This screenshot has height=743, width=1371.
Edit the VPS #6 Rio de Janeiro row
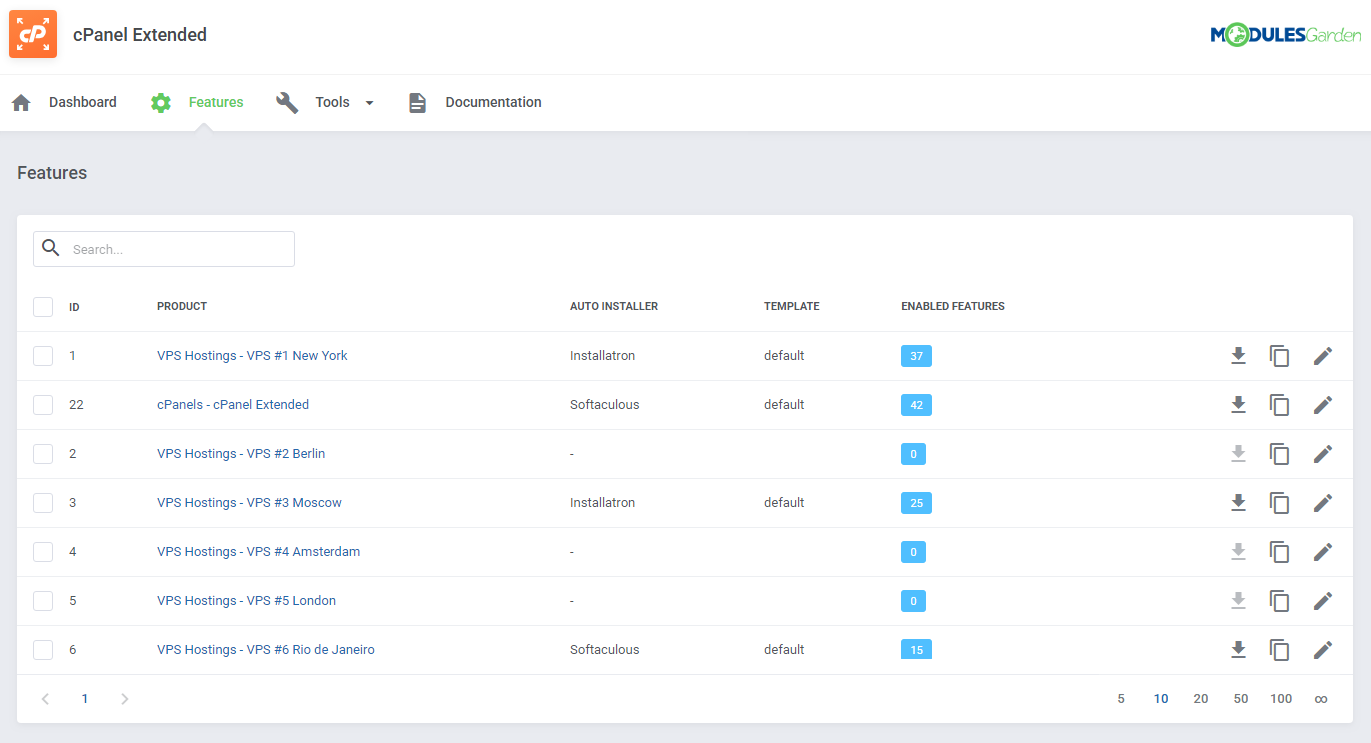[1323, 649]
